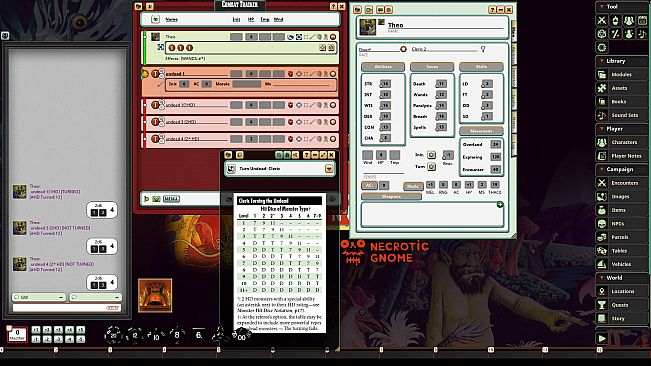
Task: Open the Vehicles campaign entry
Action: click(x=621, y=264)
